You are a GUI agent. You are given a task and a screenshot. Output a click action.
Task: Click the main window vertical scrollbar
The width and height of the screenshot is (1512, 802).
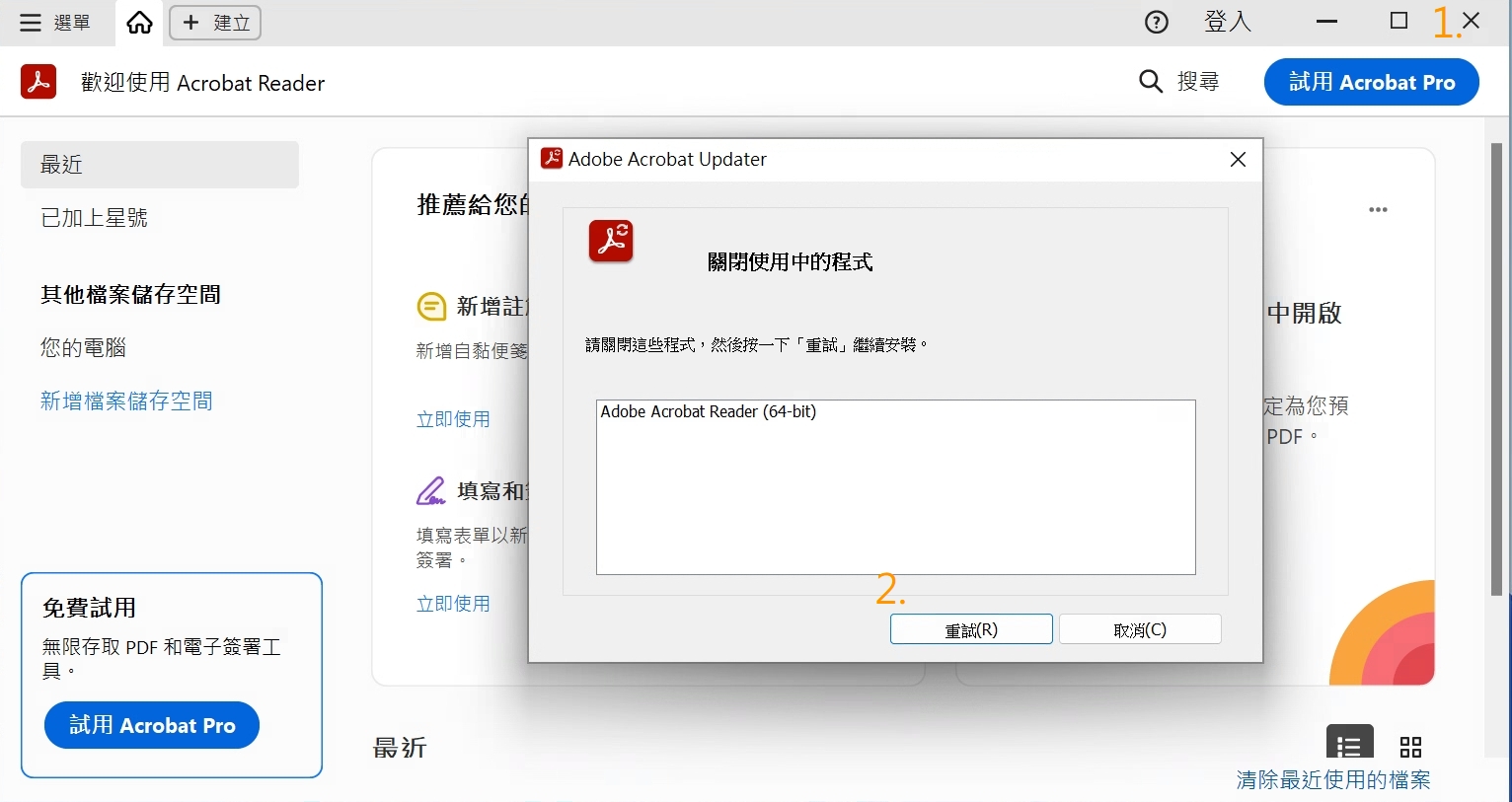(x=1497, y=369)
